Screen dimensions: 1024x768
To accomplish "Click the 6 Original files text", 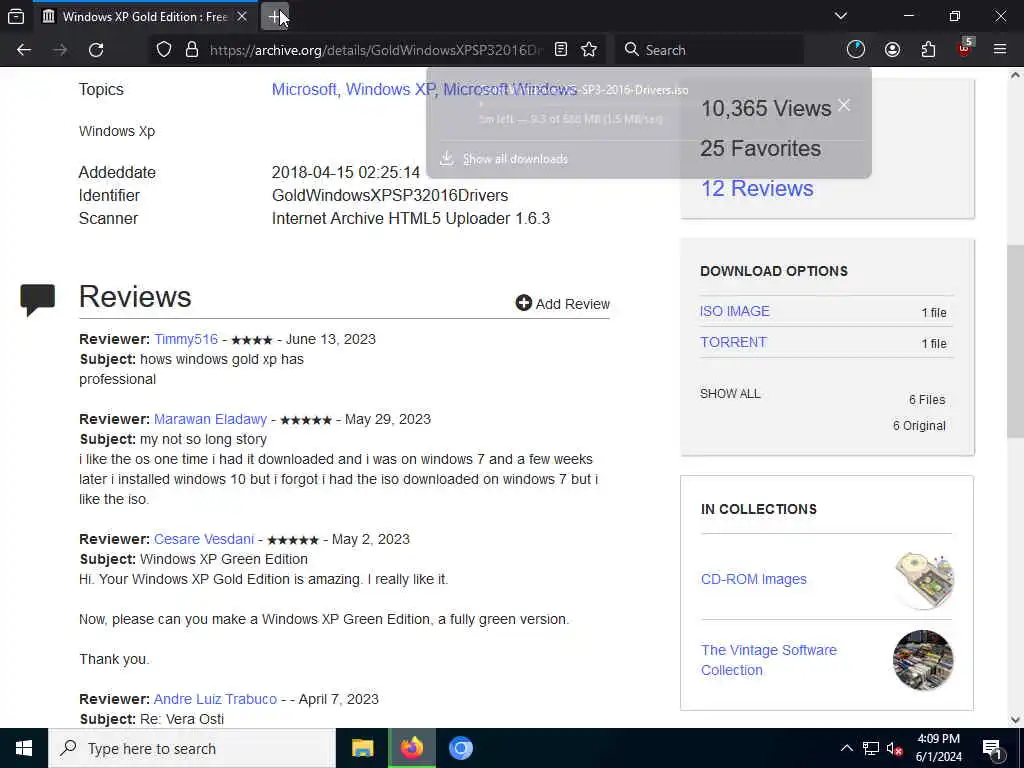I will tap(919, 426).
